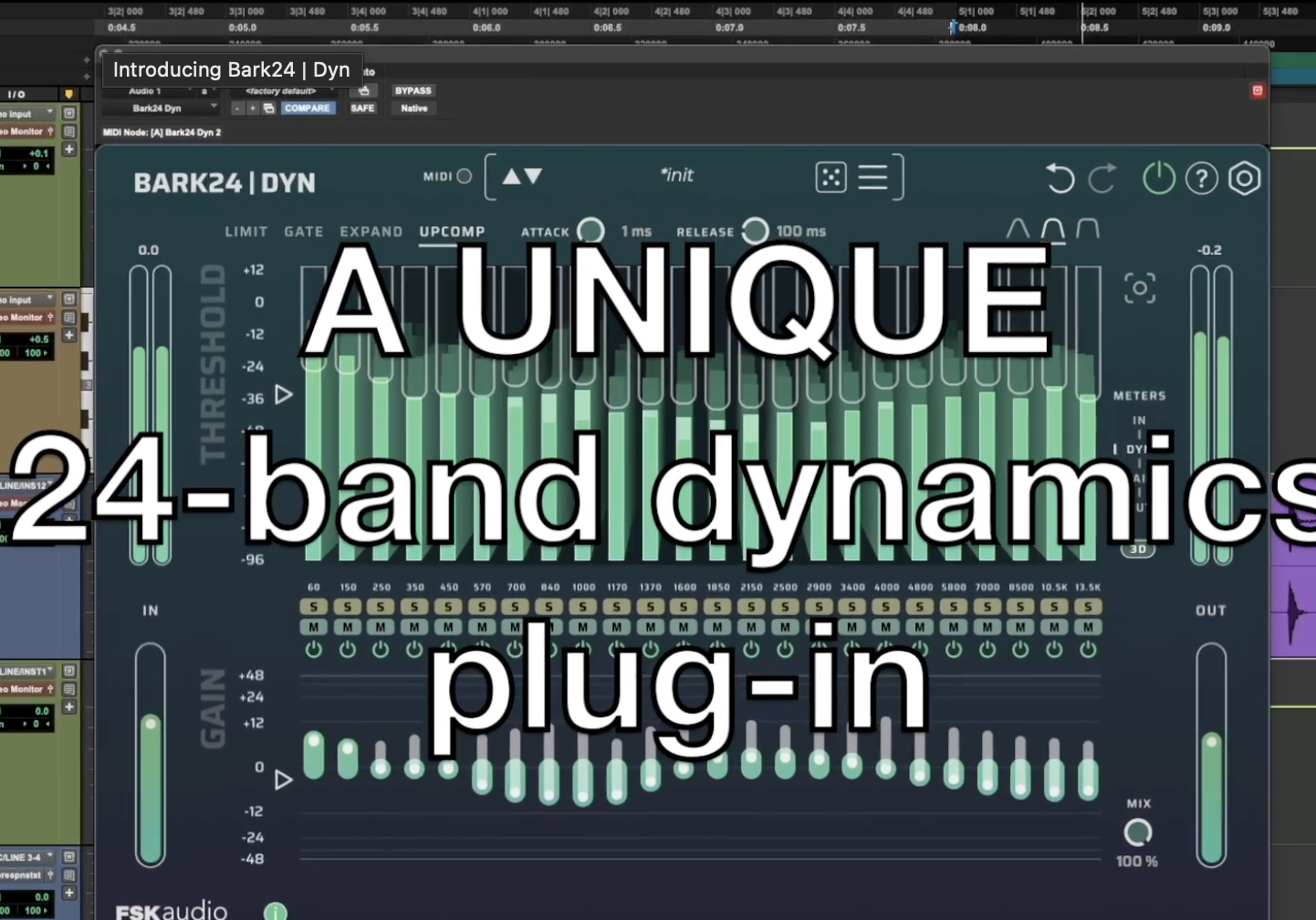The image size is (1316, 920).
Task: Solo the 1000 Hz band
Action: (x=583, y=607)
